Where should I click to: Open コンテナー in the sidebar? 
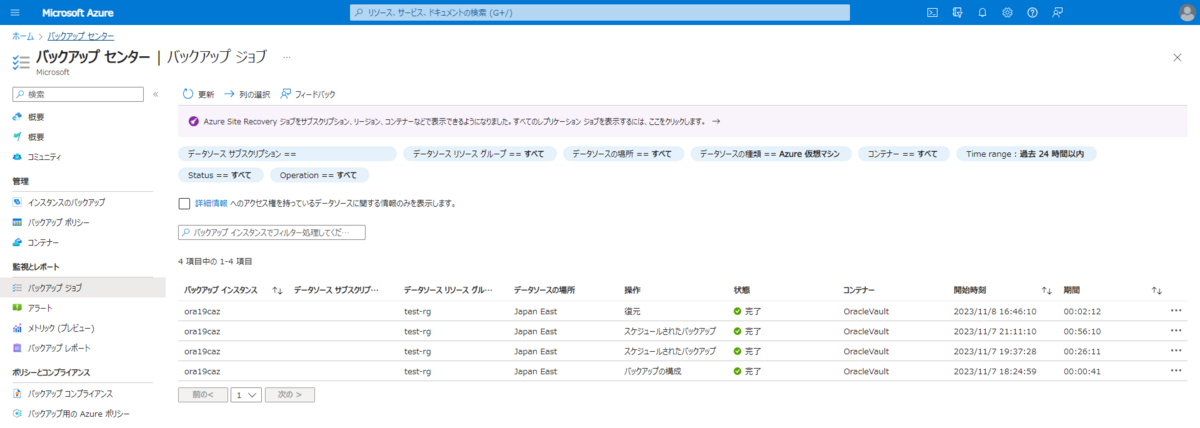(x=44, y=243)
